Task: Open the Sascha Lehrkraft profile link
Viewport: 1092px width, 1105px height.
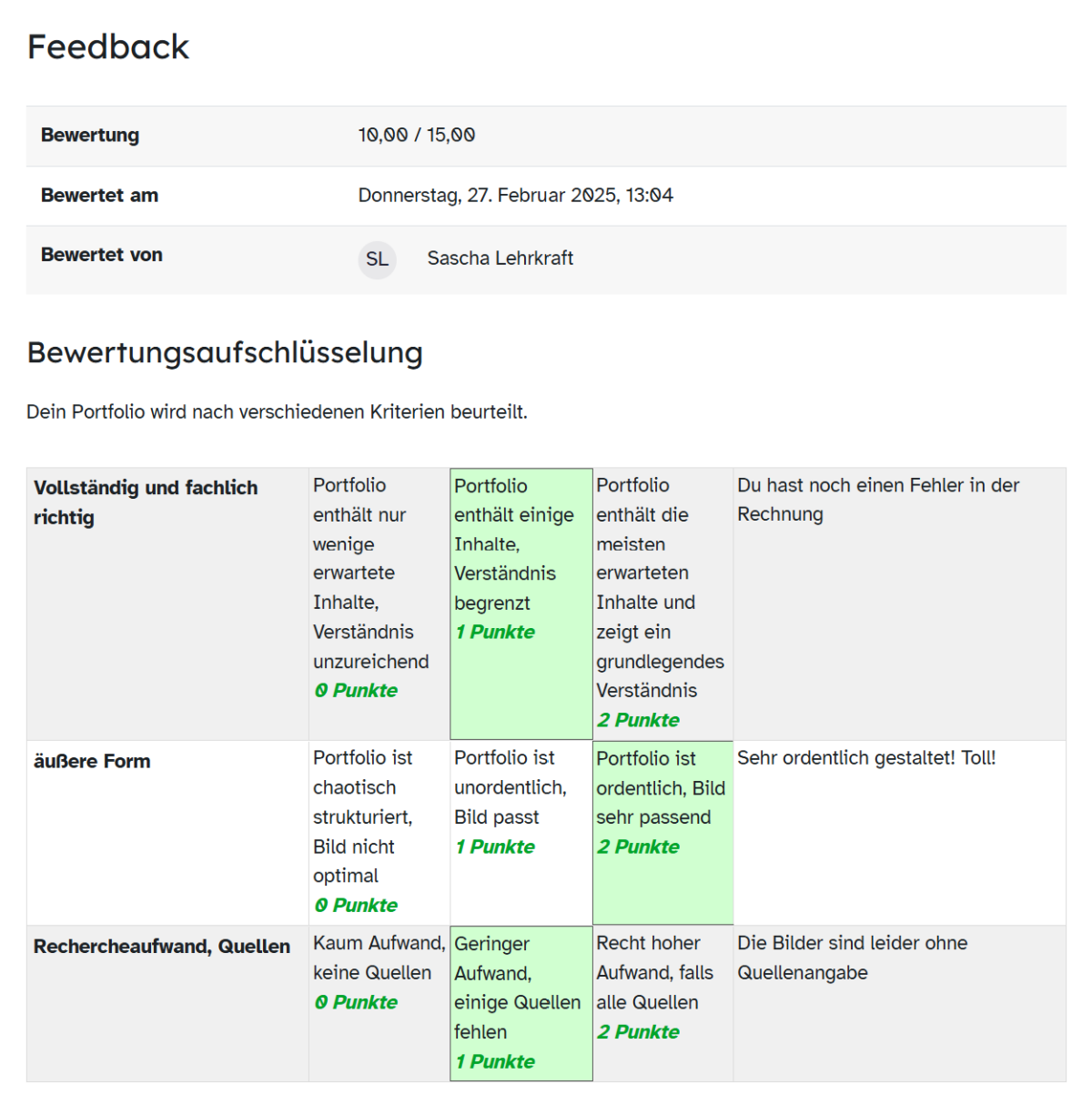Action: pyautogui.click(x=500, y=259)
